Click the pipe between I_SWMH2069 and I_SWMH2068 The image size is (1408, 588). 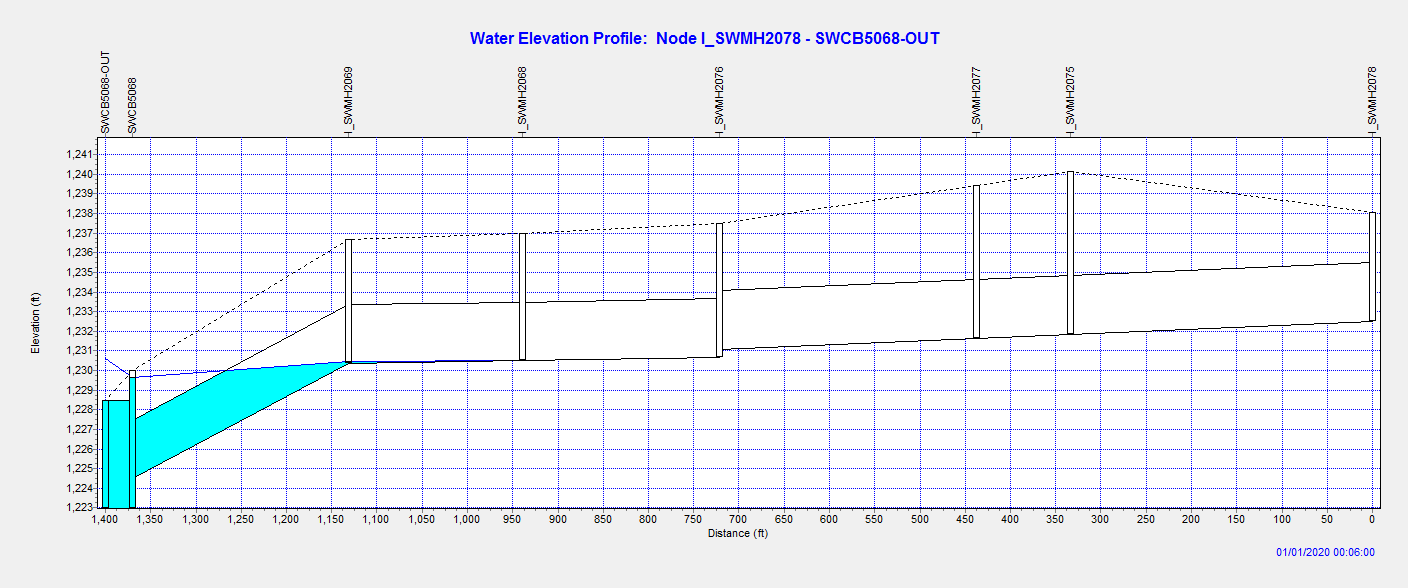pos(435,332)
